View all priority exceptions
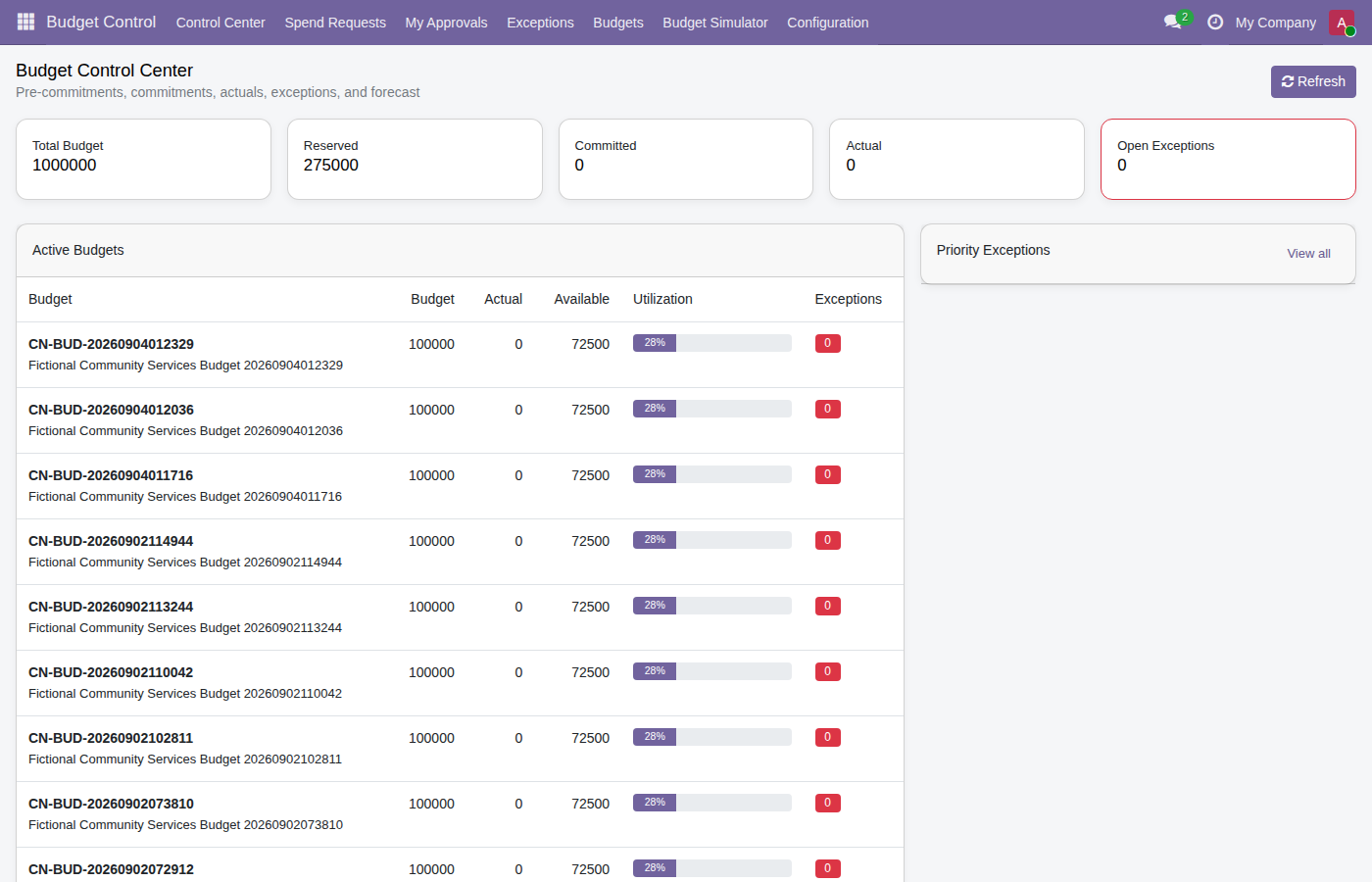This screenshot has width=1372, height=882. point(1308,253)
